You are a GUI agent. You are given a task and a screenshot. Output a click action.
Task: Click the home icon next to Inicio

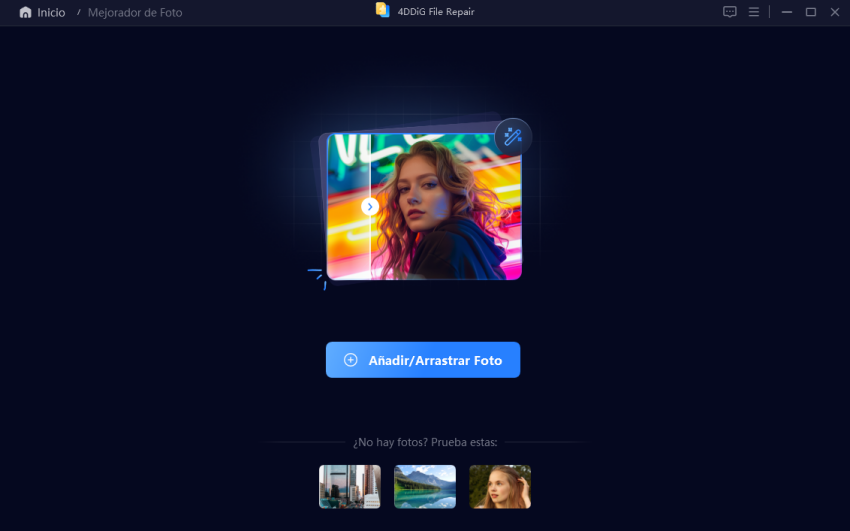[x=25, y=12]
